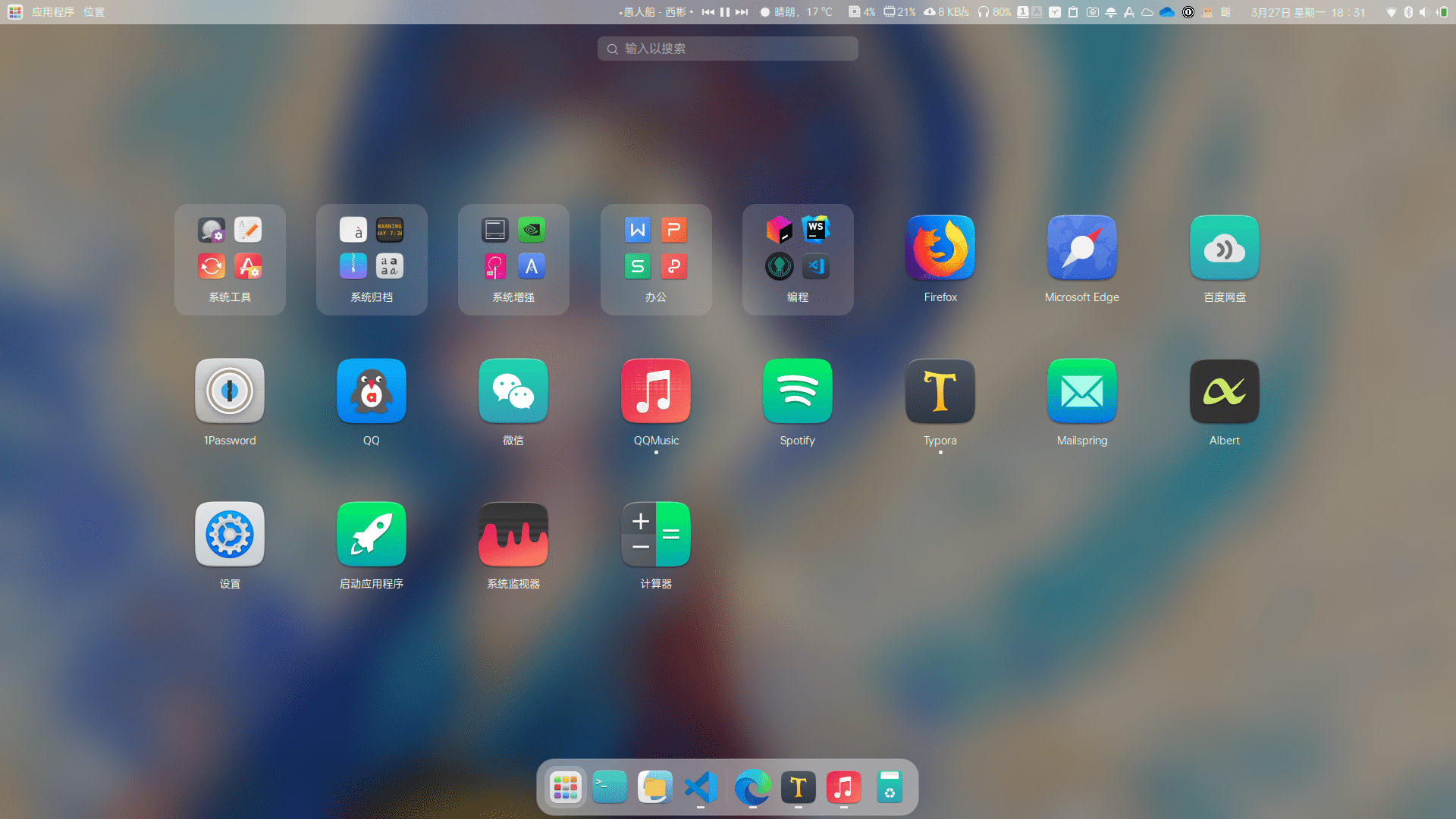
Task: Expand the 系统增强 app folder
Action: coord(513,259)
